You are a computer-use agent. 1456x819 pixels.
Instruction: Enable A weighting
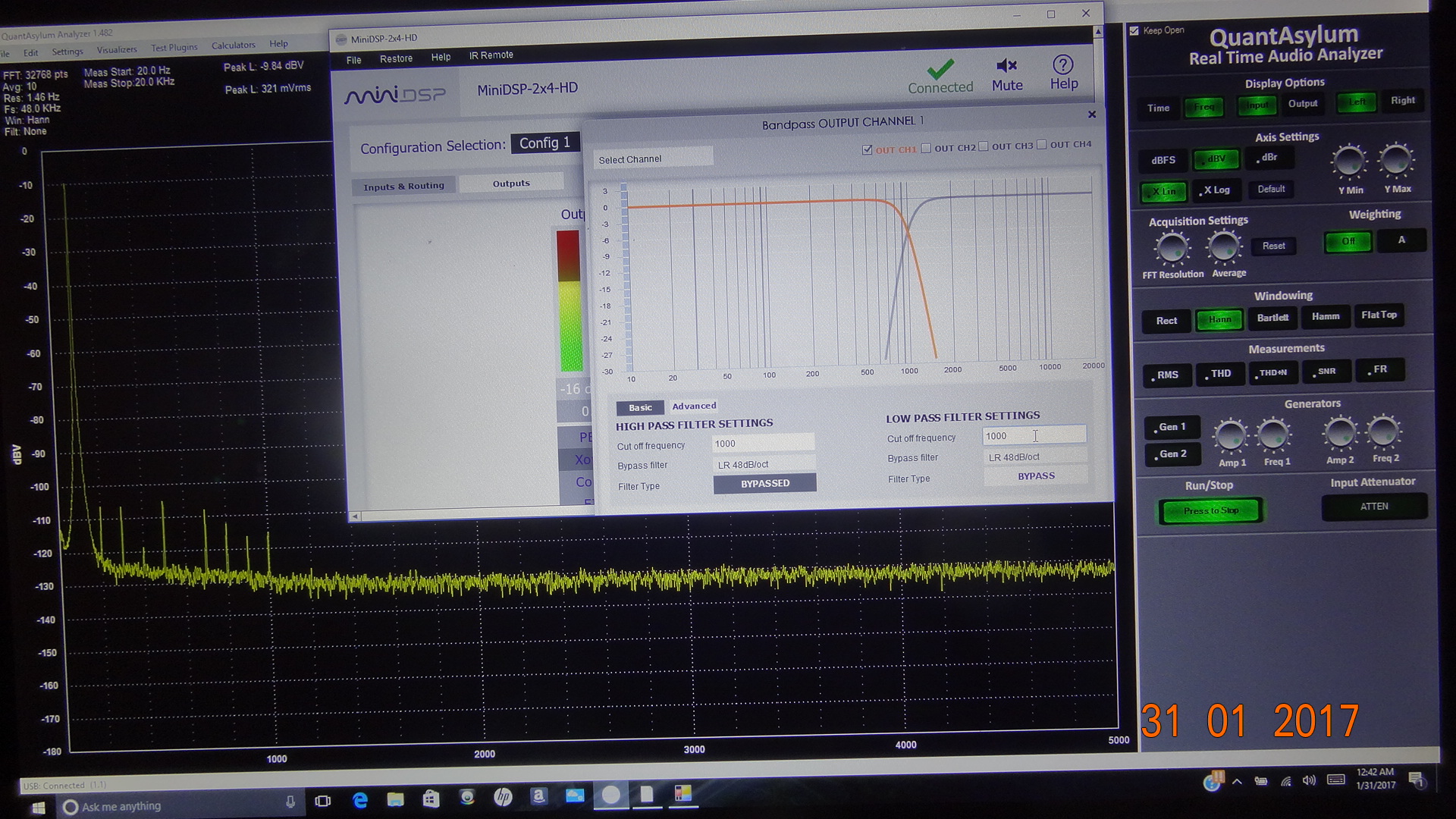point(1402,240)
